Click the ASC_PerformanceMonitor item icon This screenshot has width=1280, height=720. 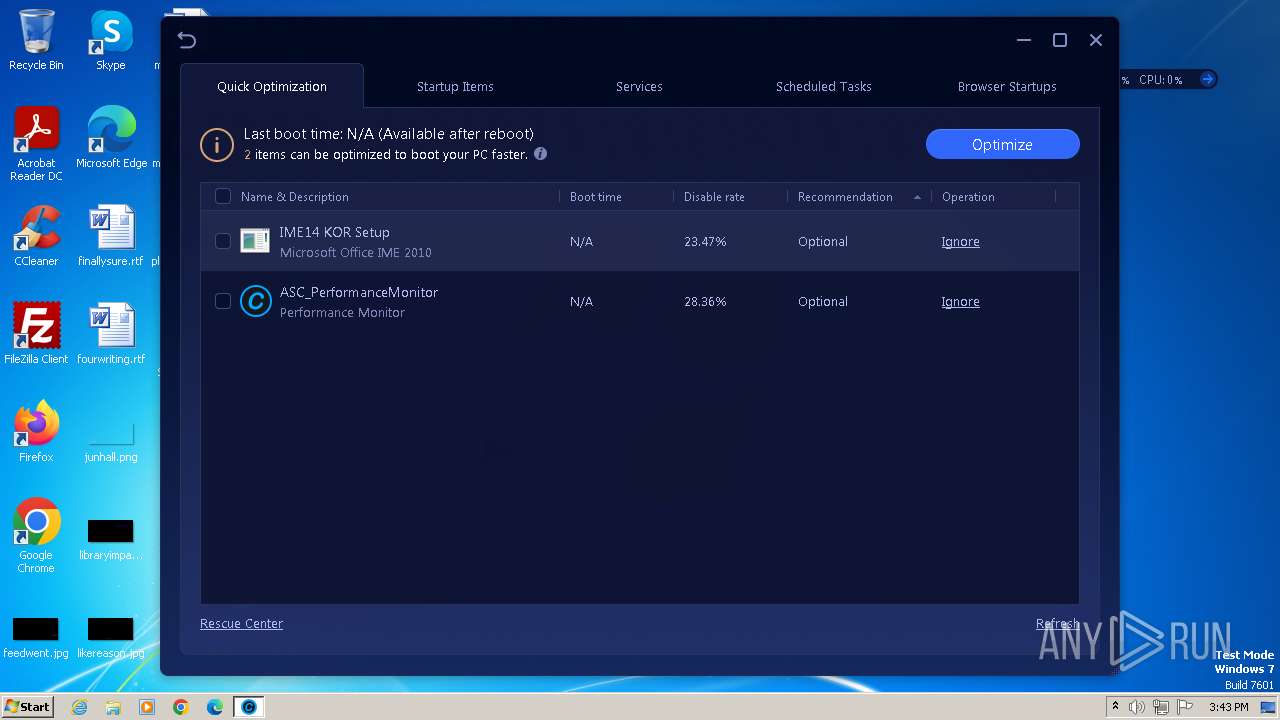pyautogui.click(x=255, y=301)
